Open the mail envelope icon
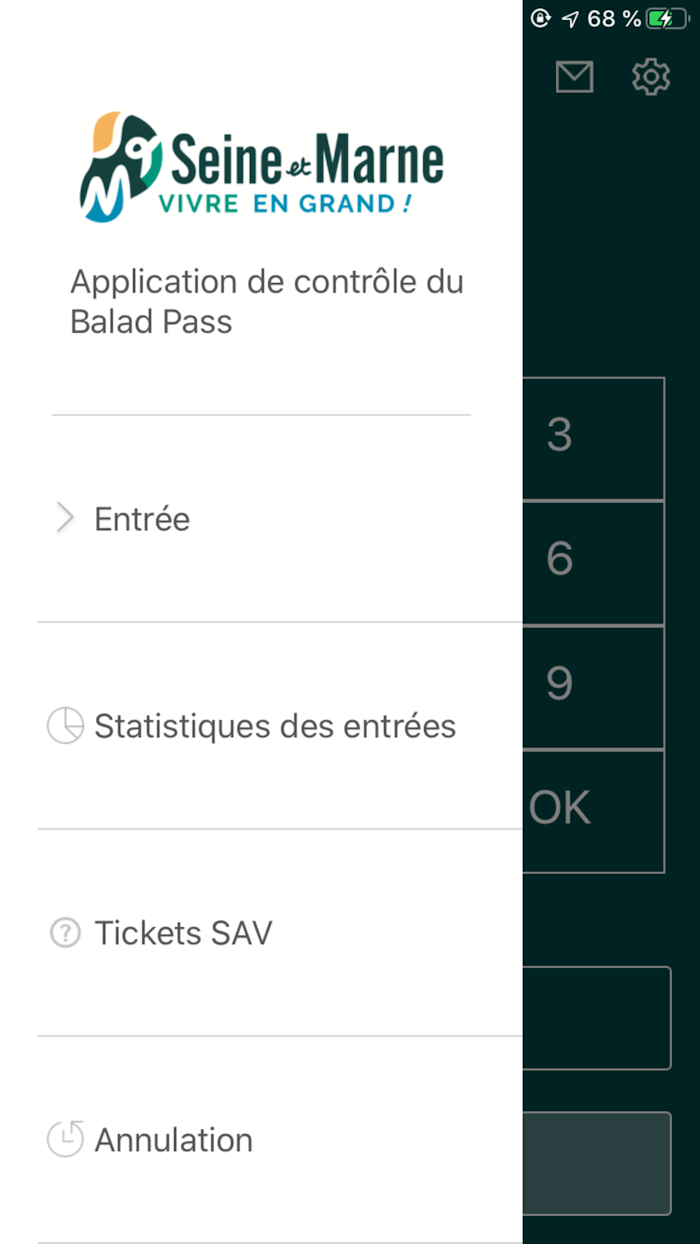The image size is (700, 1244). (574, 76)
